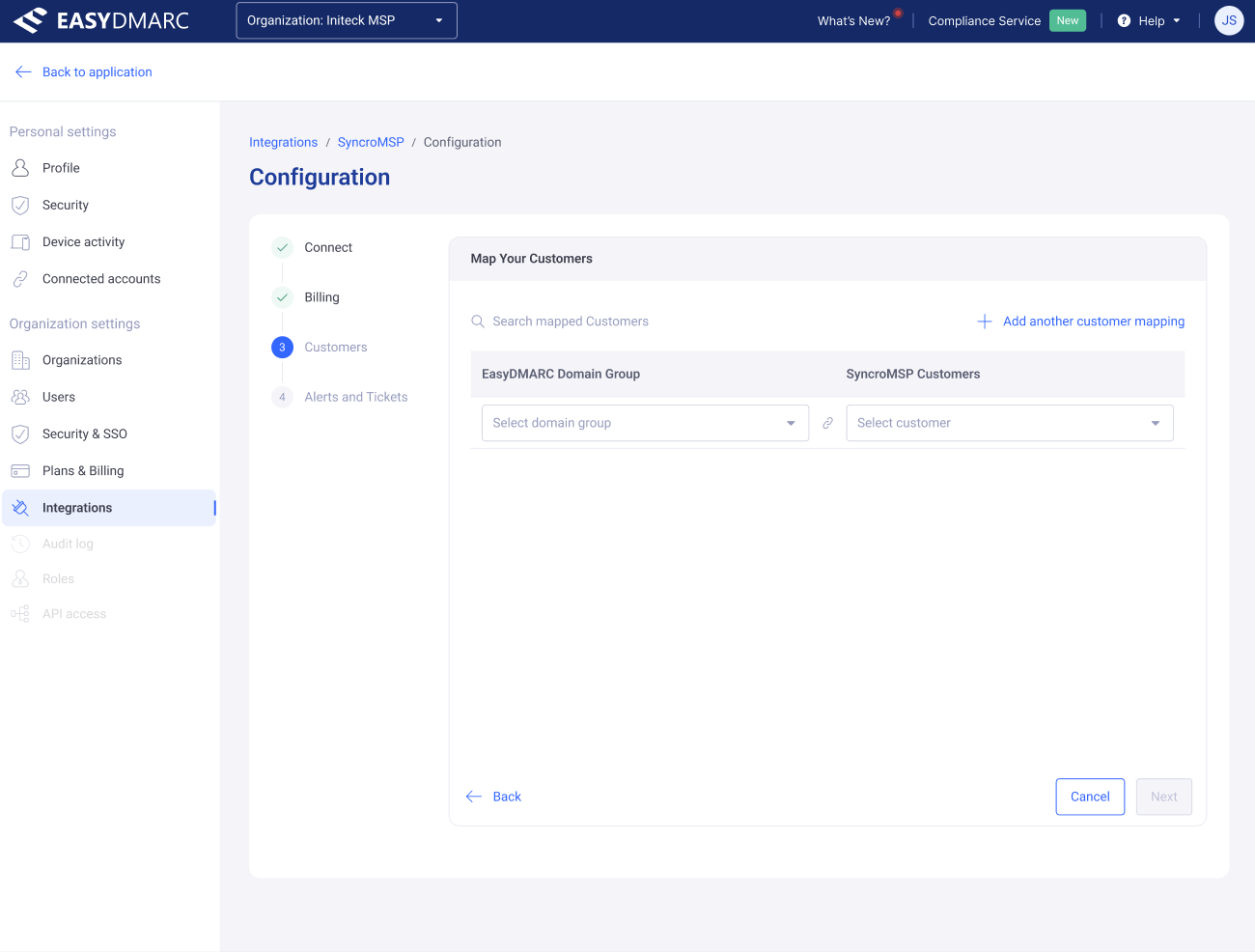Click the back arrow icon at top

(23, 72)
